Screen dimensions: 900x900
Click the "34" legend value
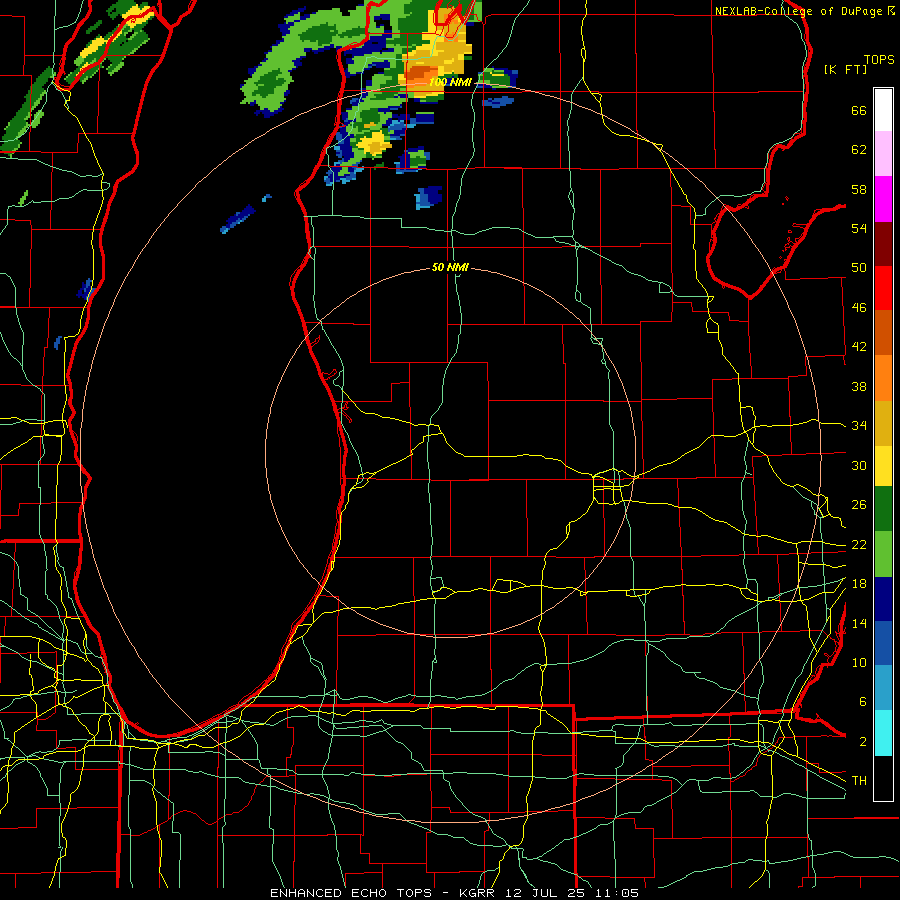pos(859,426)
